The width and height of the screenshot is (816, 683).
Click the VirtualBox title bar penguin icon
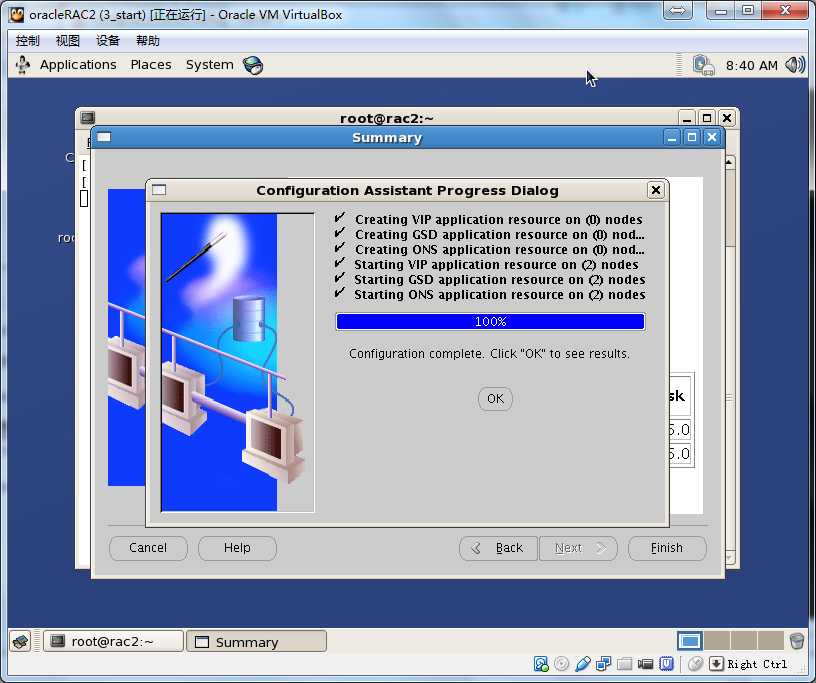click(17, 14)
